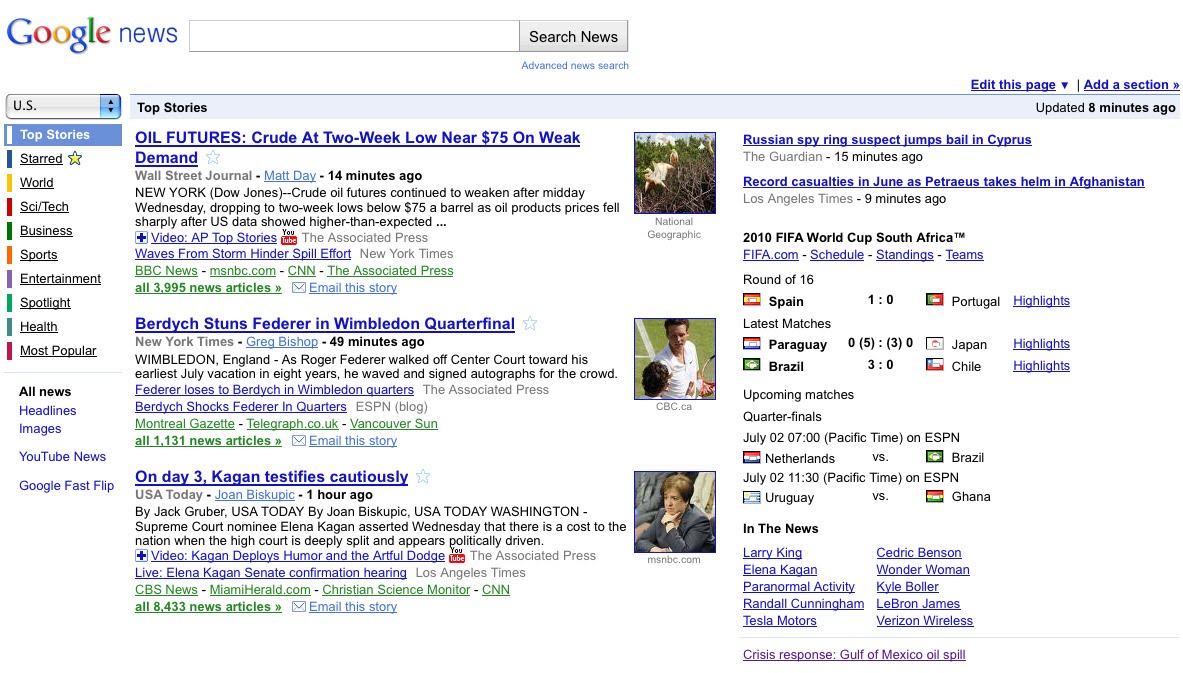This screenshot has height=673, width=1183.
Task: Click envelope icon under Kagan story
Action: point(299,607)
